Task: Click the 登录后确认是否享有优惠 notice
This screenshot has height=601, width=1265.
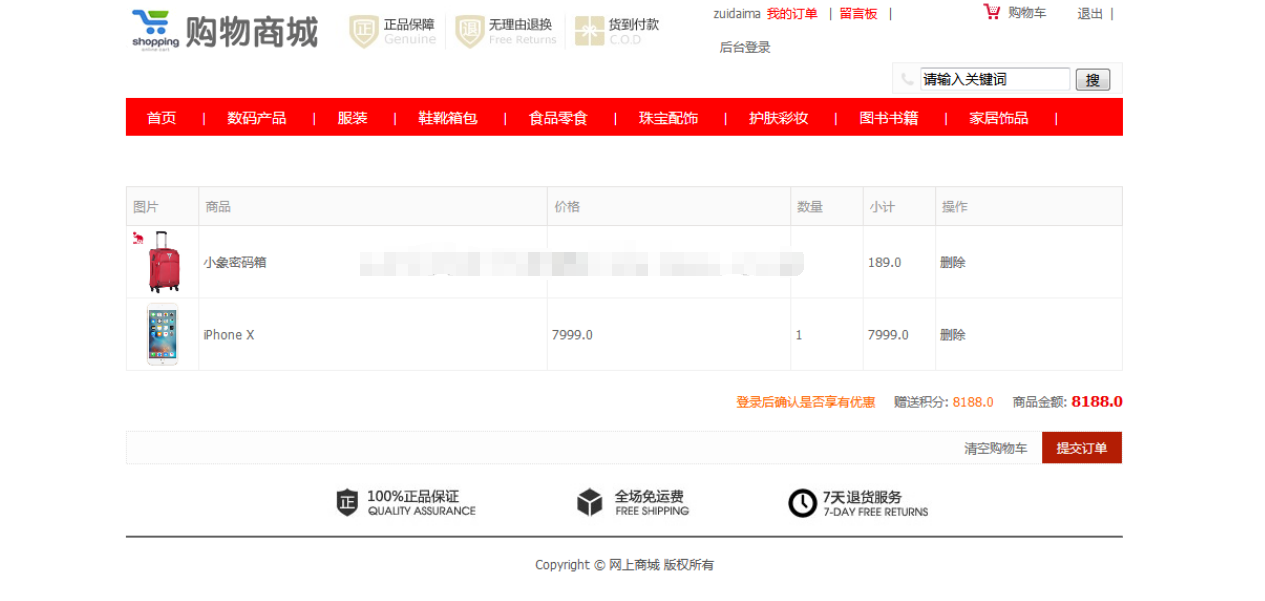Action: tap(806, 402)
